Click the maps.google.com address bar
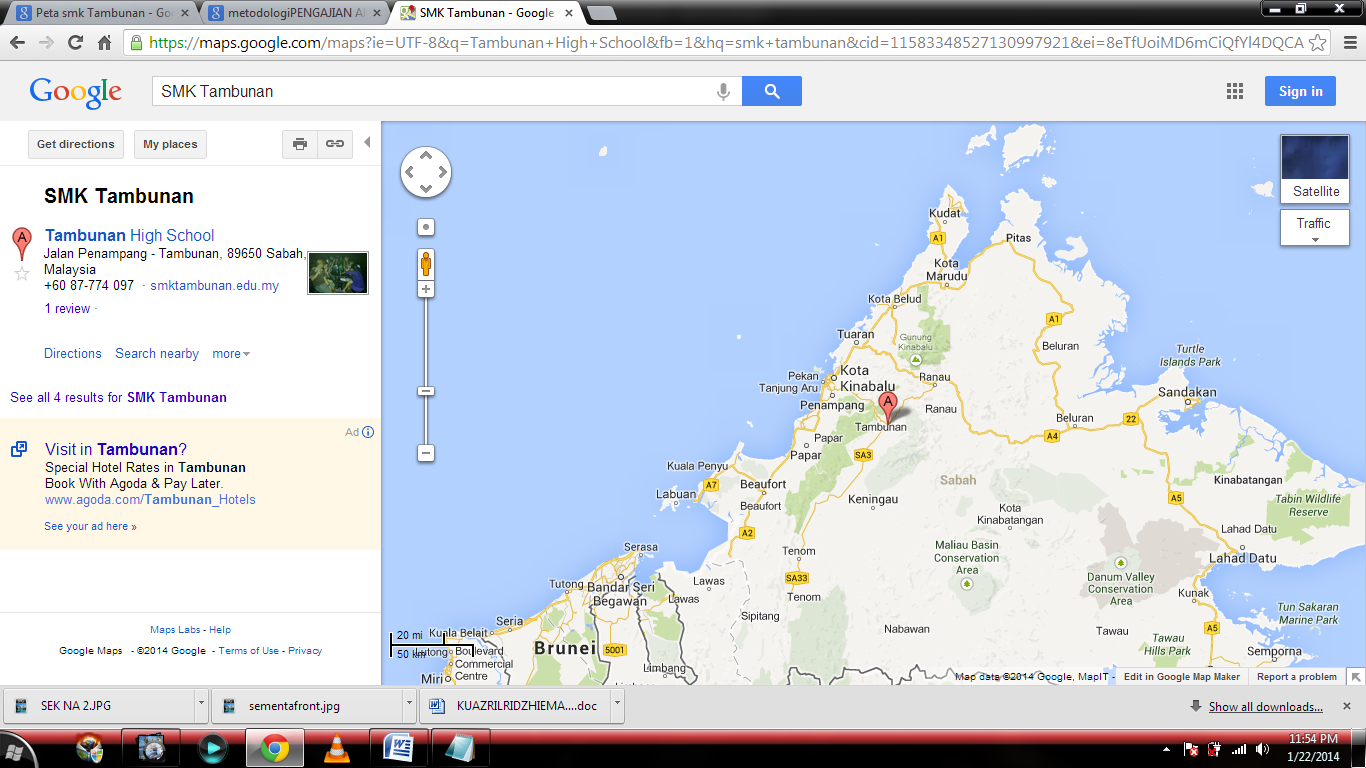This screenshot has width=1366, height=768. [726, 43]
